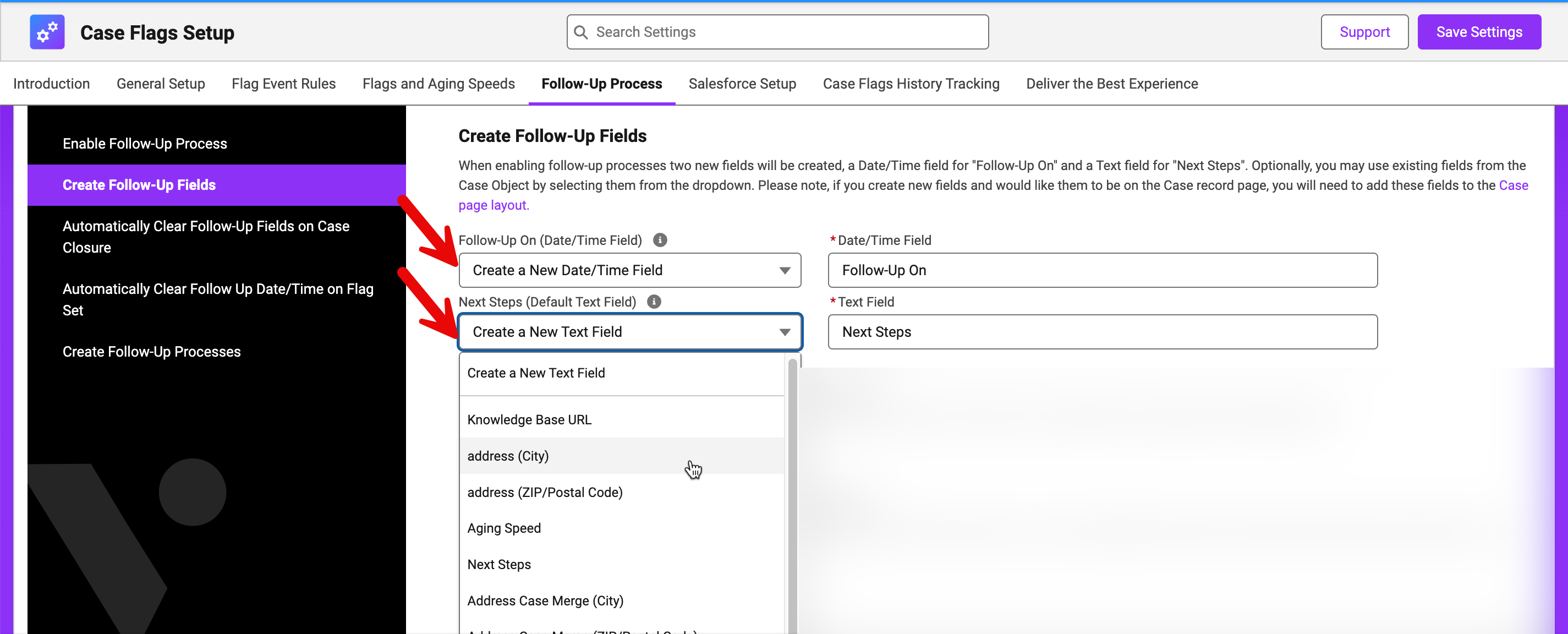1568x634 pixels.
Task: Open Create Follow-Up Processes sidebar item
Action: tap(216, 352)
